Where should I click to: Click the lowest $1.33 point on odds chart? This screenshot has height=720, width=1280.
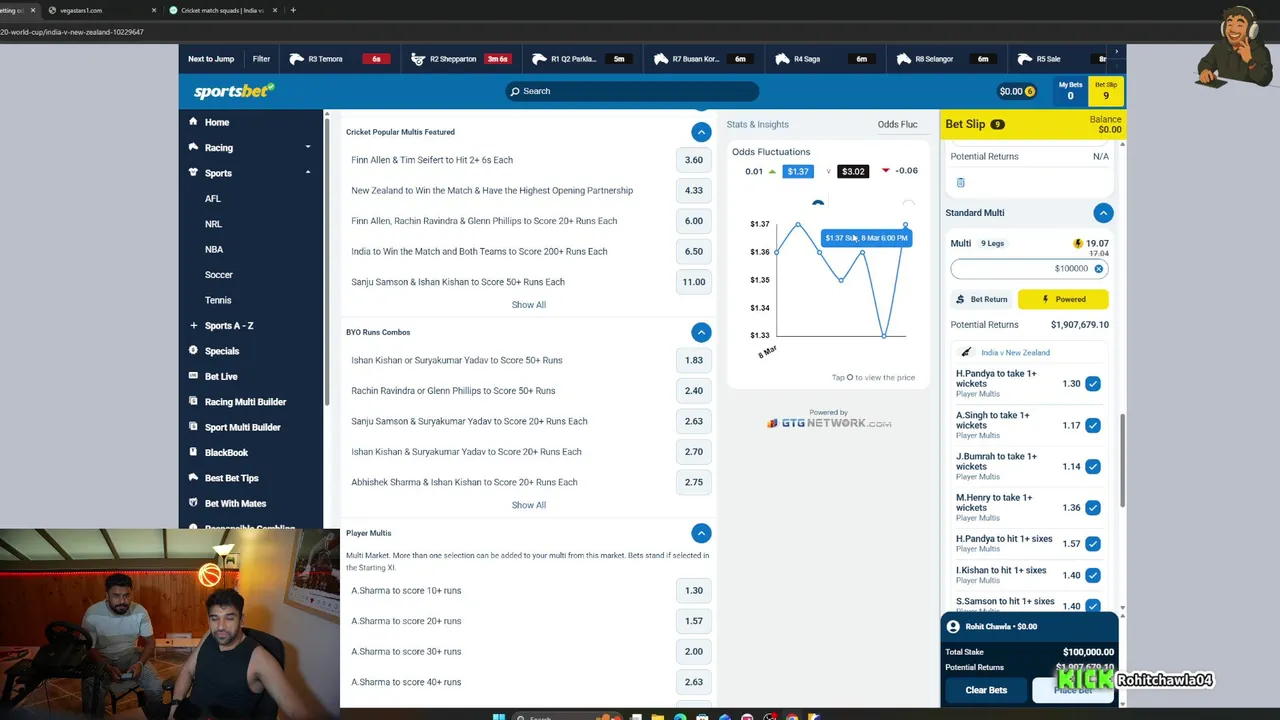pyautogui.click(x=884, y=335)
